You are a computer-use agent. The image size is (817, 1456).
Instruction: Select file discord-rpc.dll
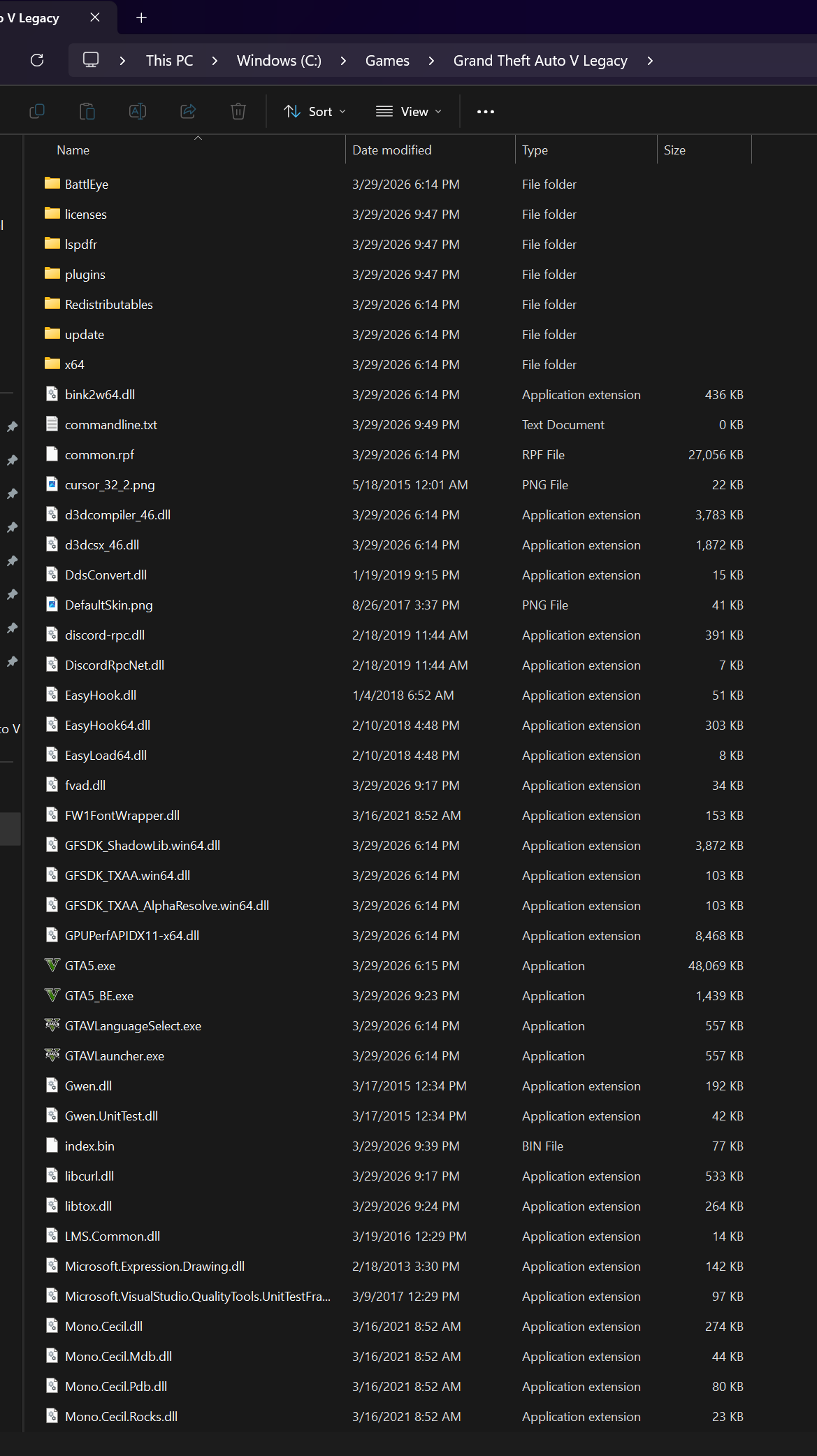coord(105,635)
